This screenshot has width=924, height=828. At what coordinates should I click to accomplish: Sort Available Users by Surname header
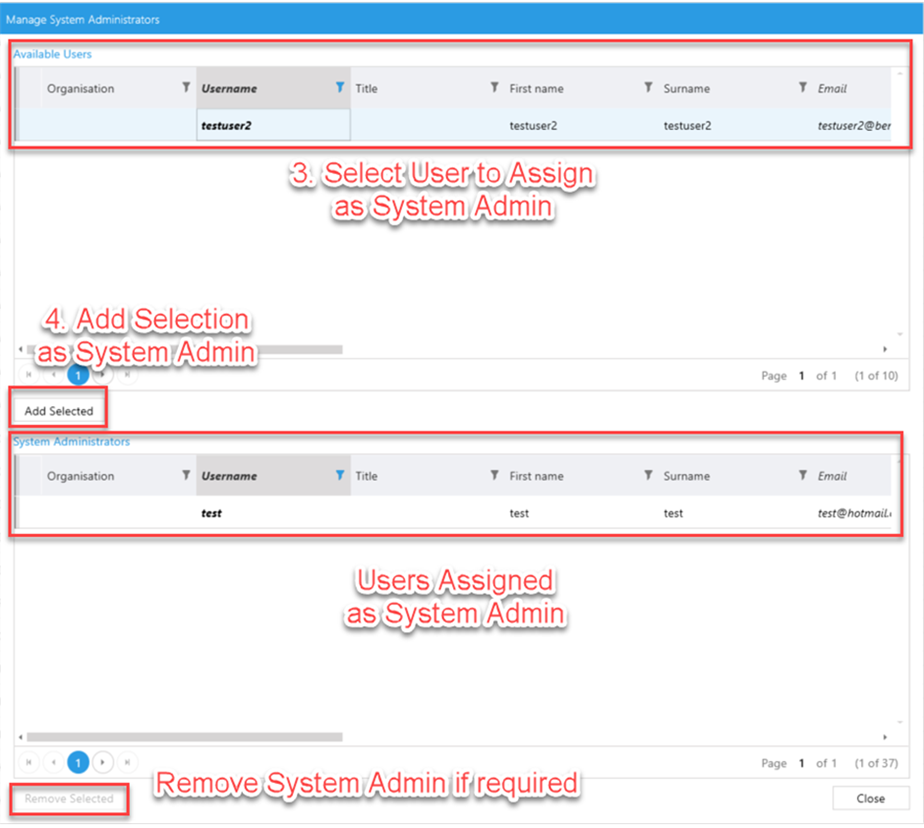(x=687, y=88)
